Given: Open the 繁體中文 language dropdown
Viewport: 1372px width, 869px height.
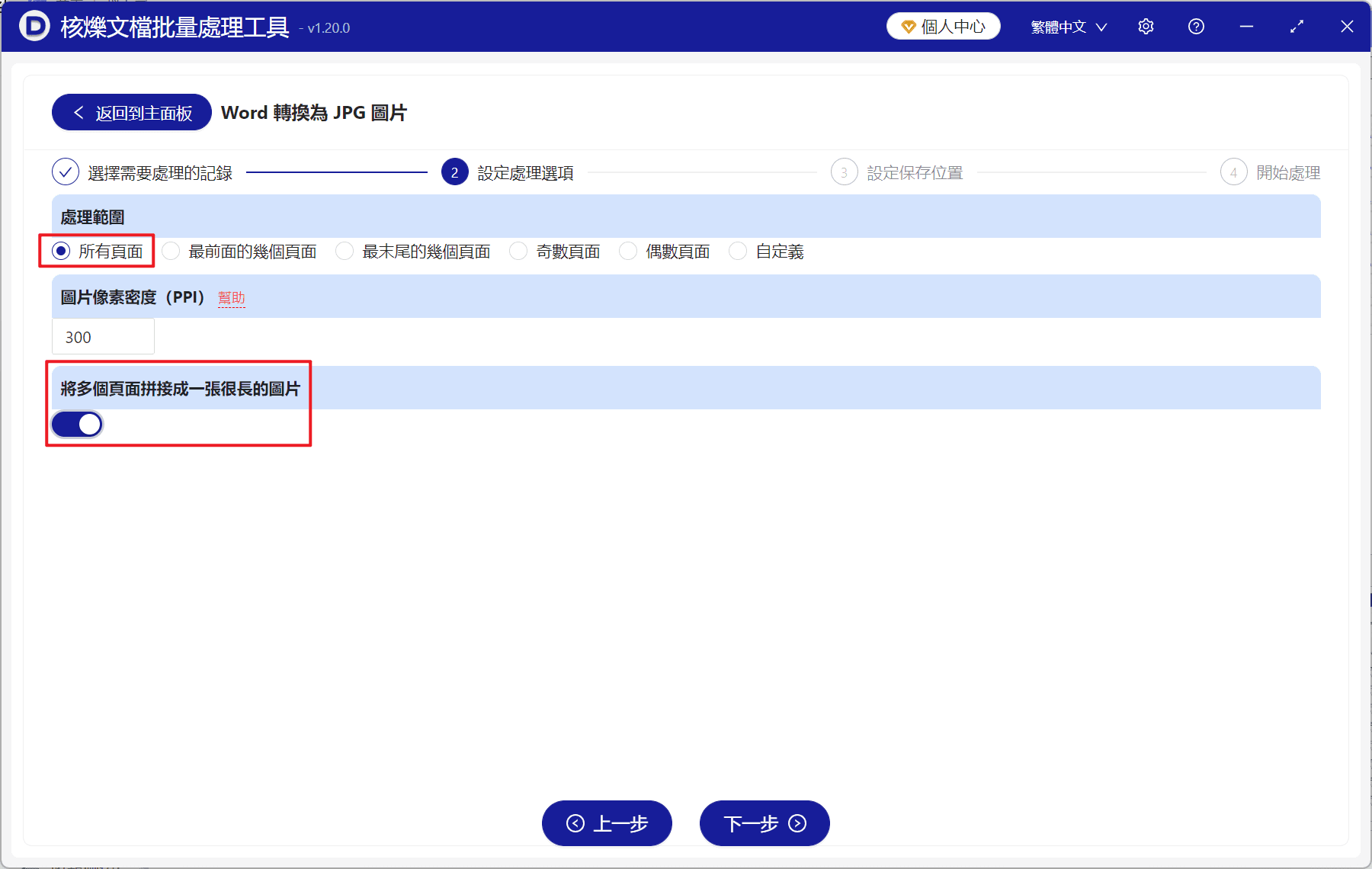Looking at the screenshot, I should (1066, 26).
